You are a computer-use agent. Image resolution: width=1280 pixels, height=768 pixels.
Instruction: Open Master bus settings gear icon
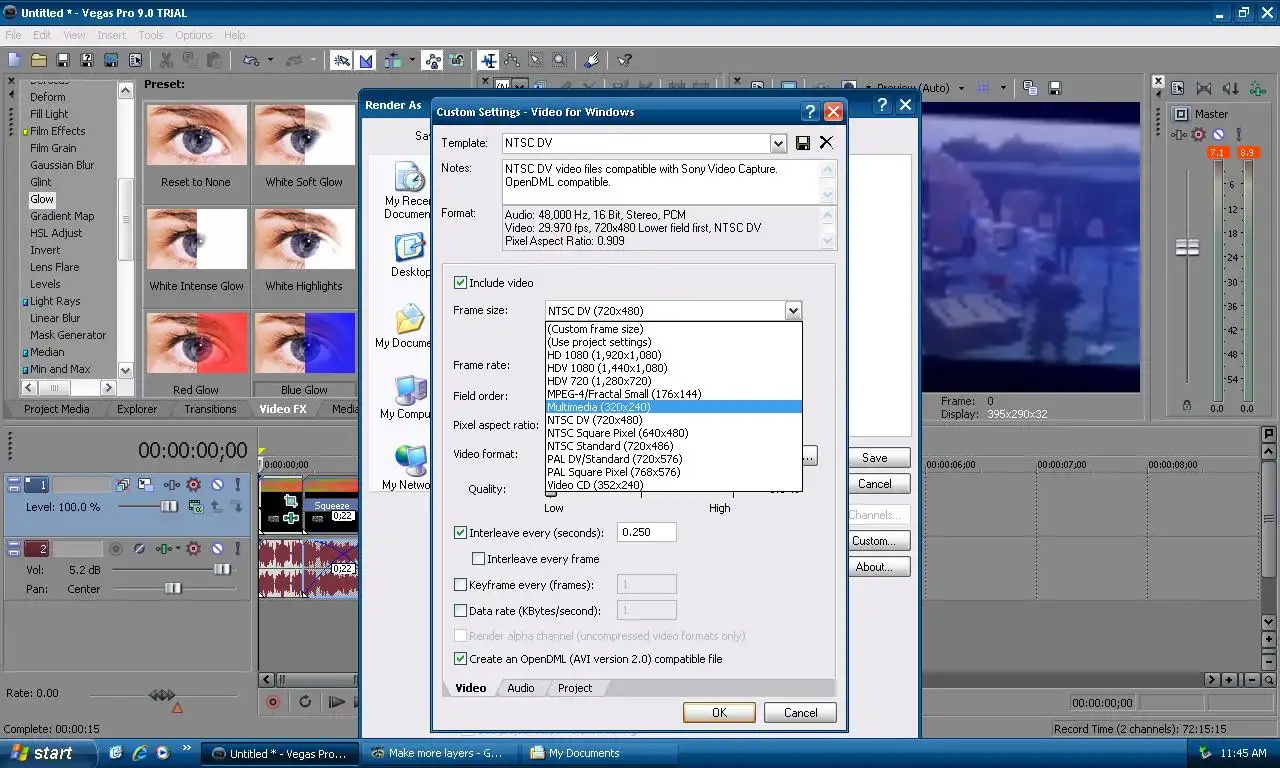point(1198,134)
